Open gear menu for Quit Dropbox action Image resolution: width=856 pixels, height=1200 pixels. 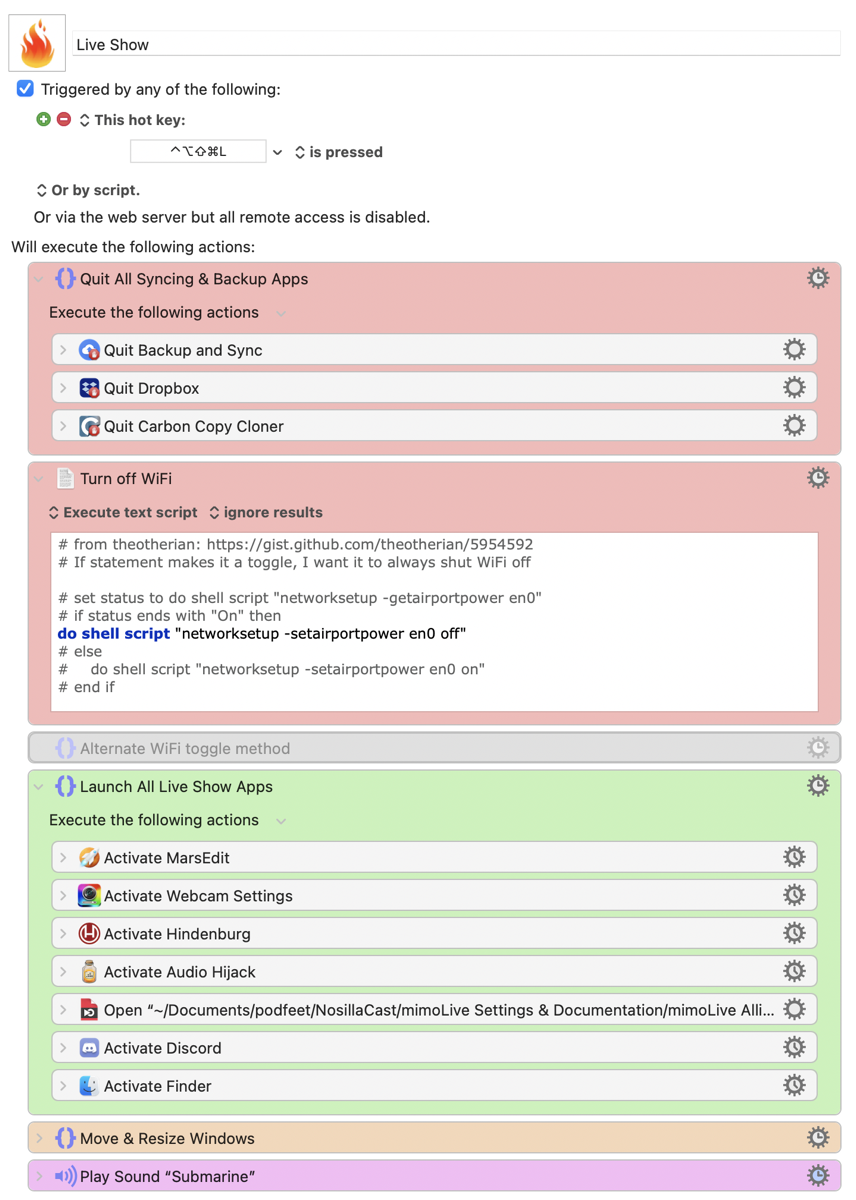[x=794, y=388]
